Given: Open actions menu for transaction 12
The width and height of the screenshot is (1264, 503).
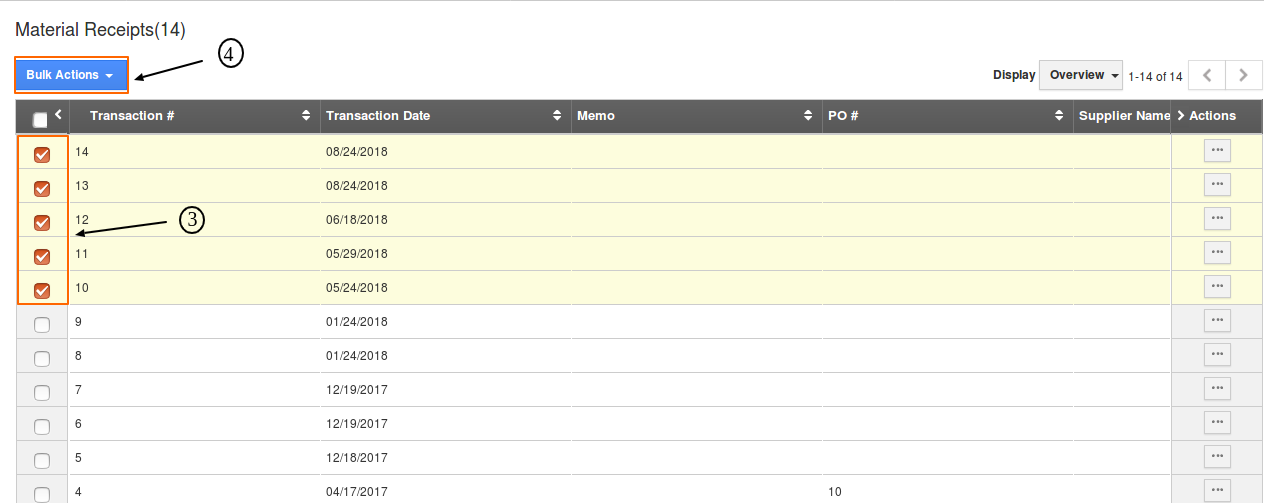Looking at the screenshot, I should (x=1217, y=219).
